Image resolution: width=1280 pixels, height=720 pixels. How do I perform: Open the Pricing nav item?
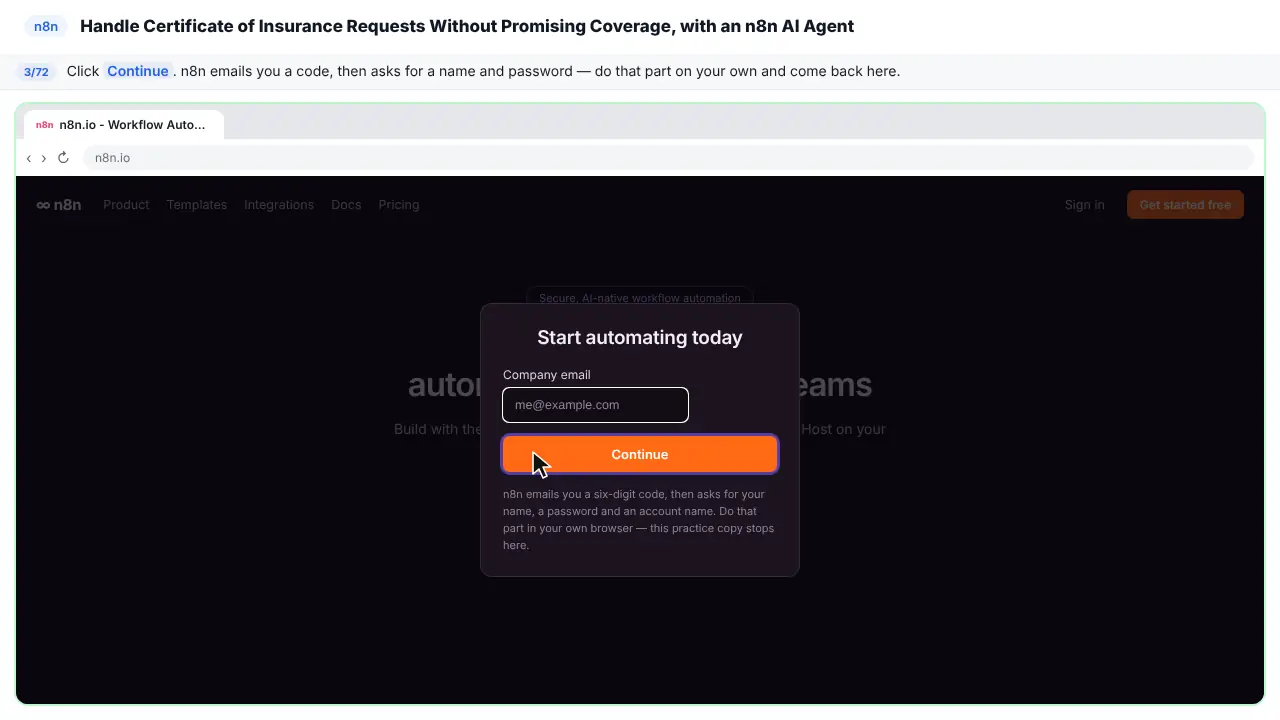tap(399, 205)
